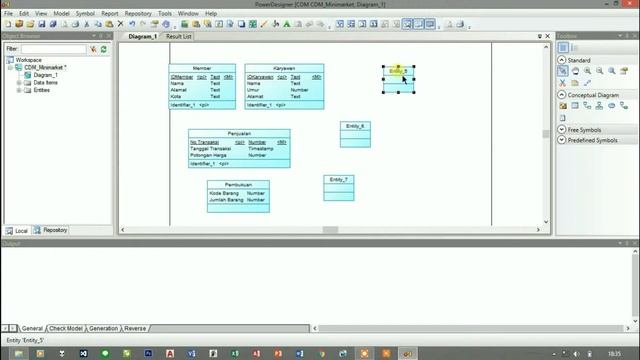Select the File tool in Conceptual Diagram

[x=563, y=118]
